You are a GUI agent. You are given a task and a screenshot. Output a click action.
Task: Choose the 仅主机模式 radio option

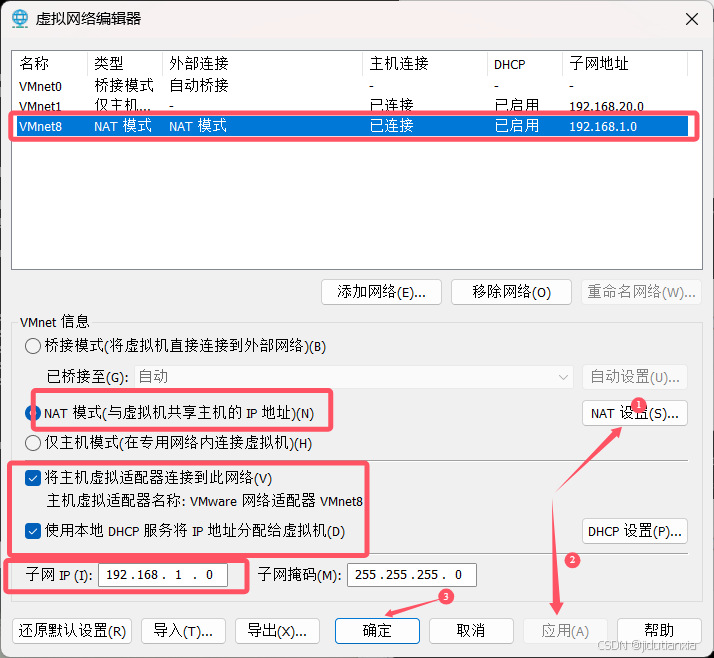pyautogui.click(x=33, y=443)
